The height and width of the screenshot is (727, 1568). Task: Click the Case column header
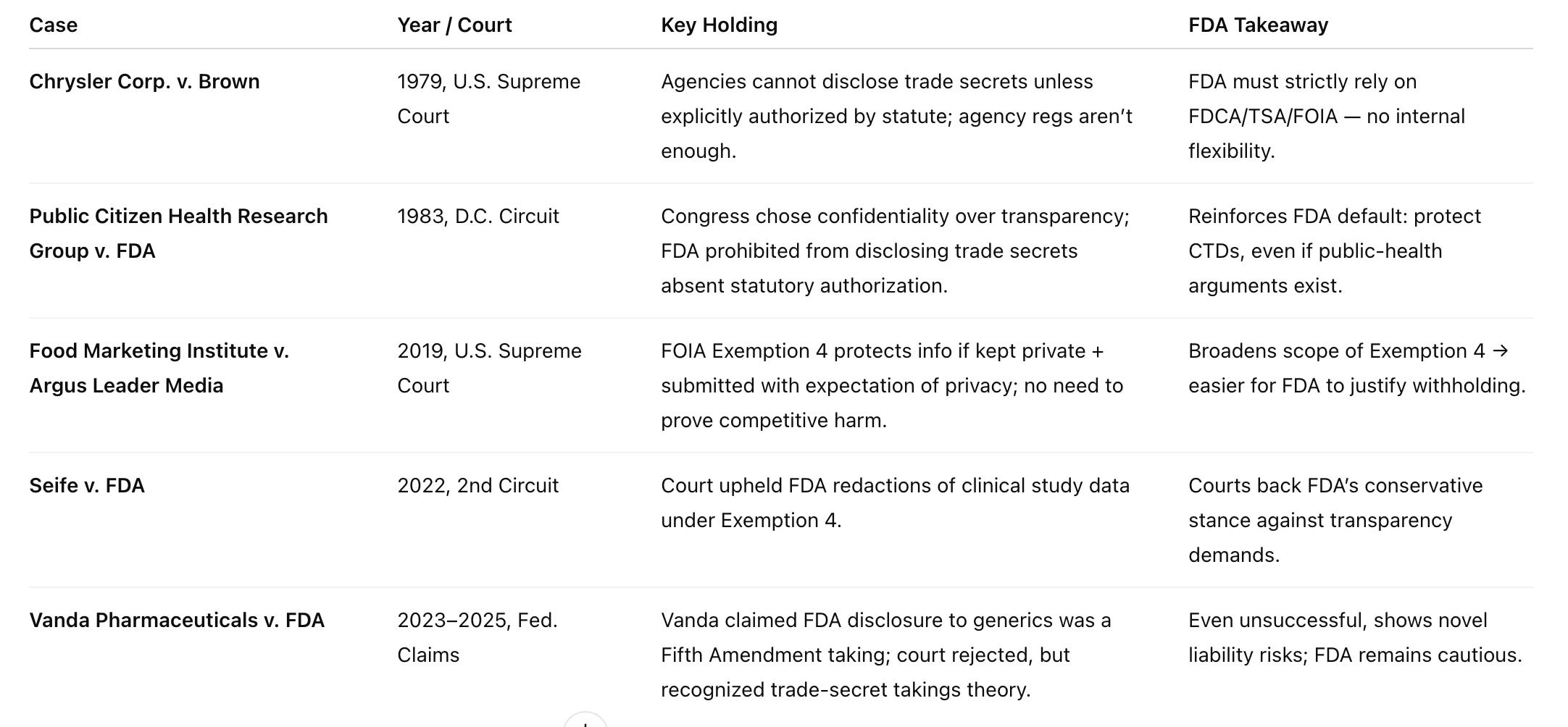coord(53,25)
